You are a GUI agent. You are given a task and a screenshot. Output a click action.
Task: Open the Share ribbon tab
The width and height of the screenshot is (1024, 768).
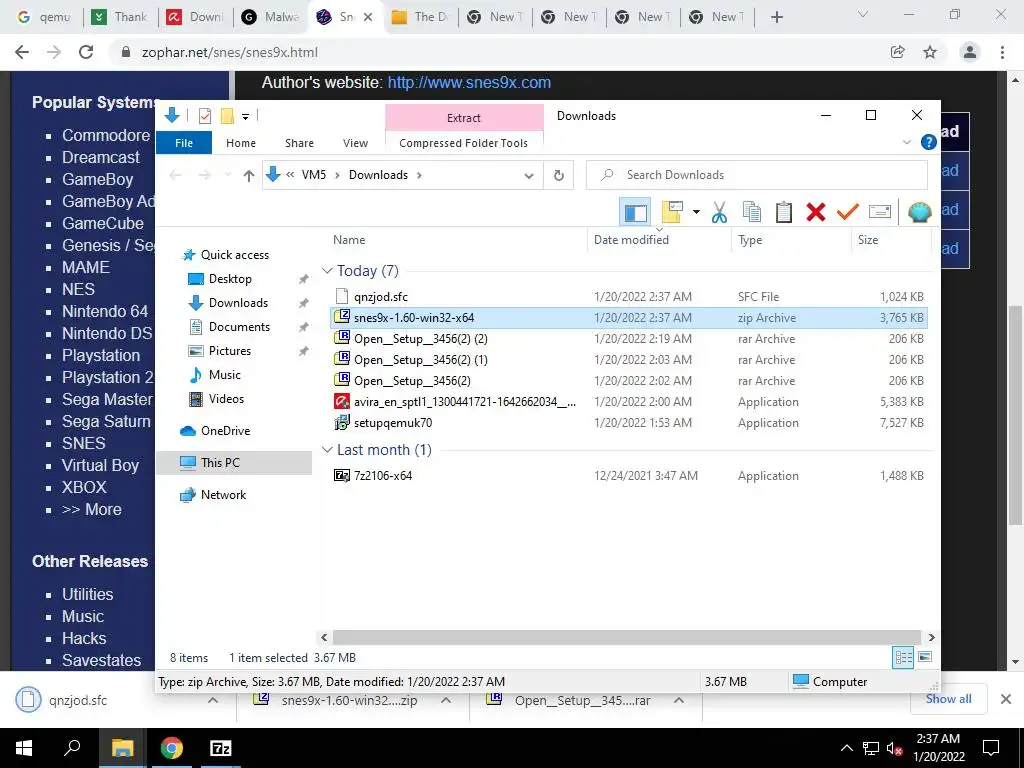[299, 143]
